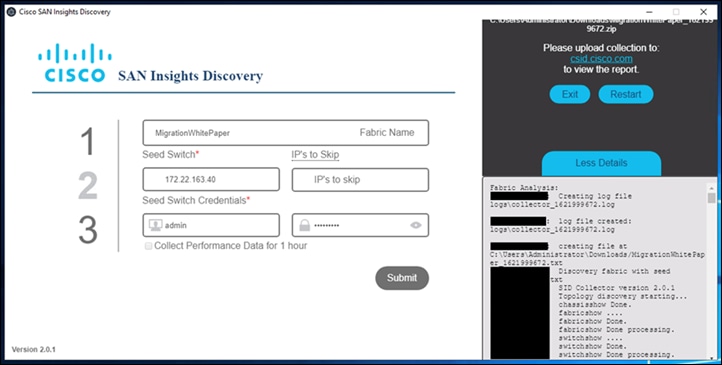722x365 pixels.
Task: Click the padlock icon in password field
Action: point(304,225)
